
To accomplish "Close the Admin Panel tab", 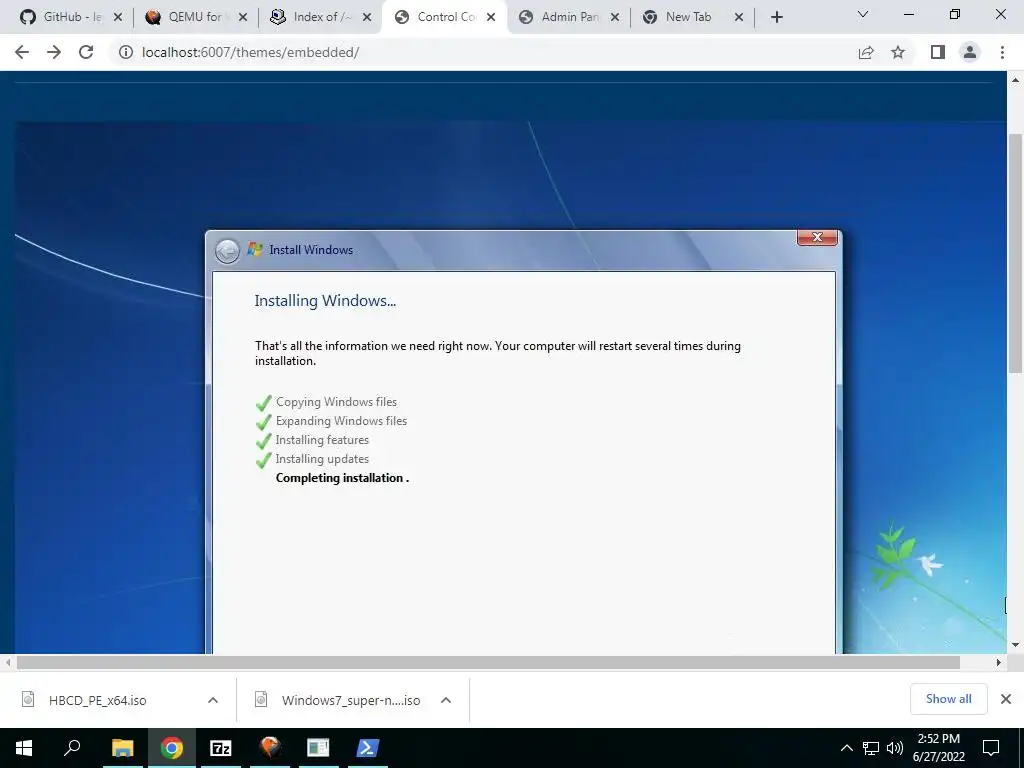I will coord(615,18).
